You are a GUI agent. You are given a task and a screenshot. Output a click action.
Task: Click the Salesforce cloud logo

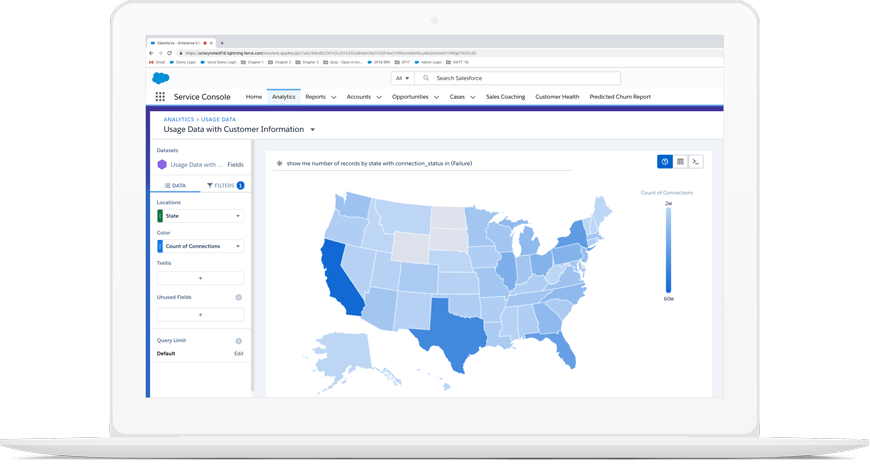(161, 78)
